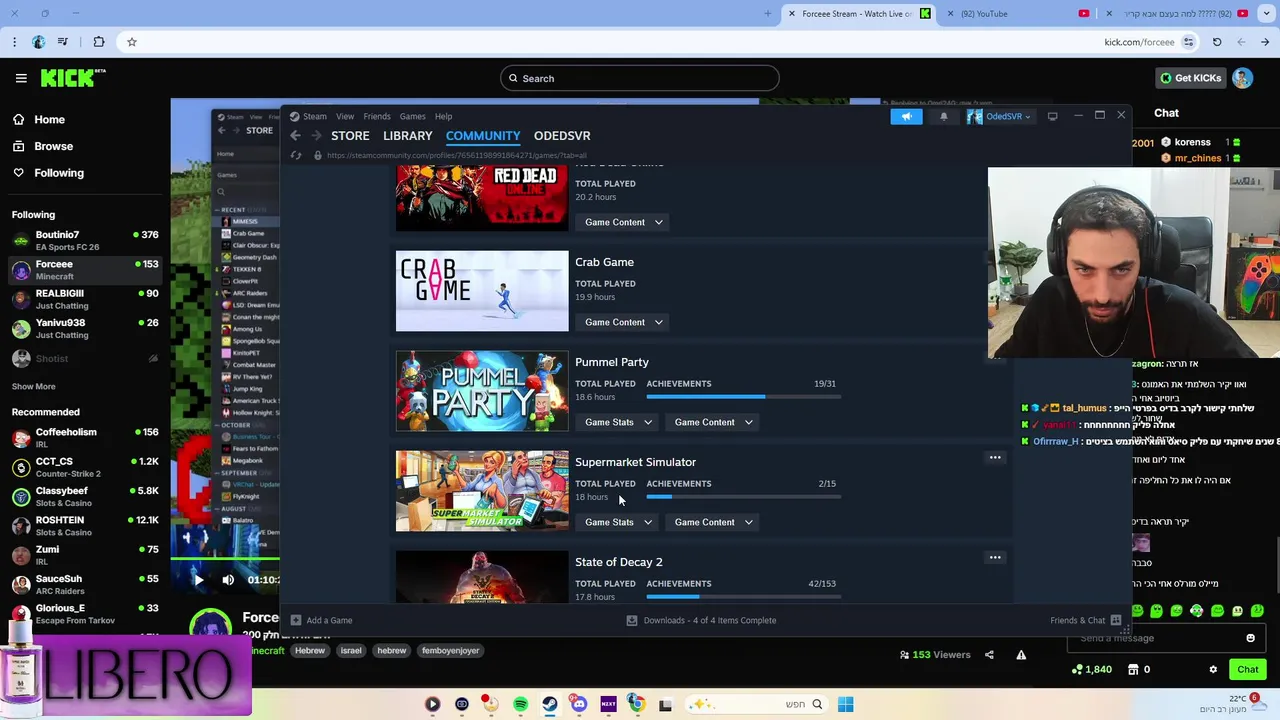
Task: Open Steam Friends & Chat
Action: 1086,620
